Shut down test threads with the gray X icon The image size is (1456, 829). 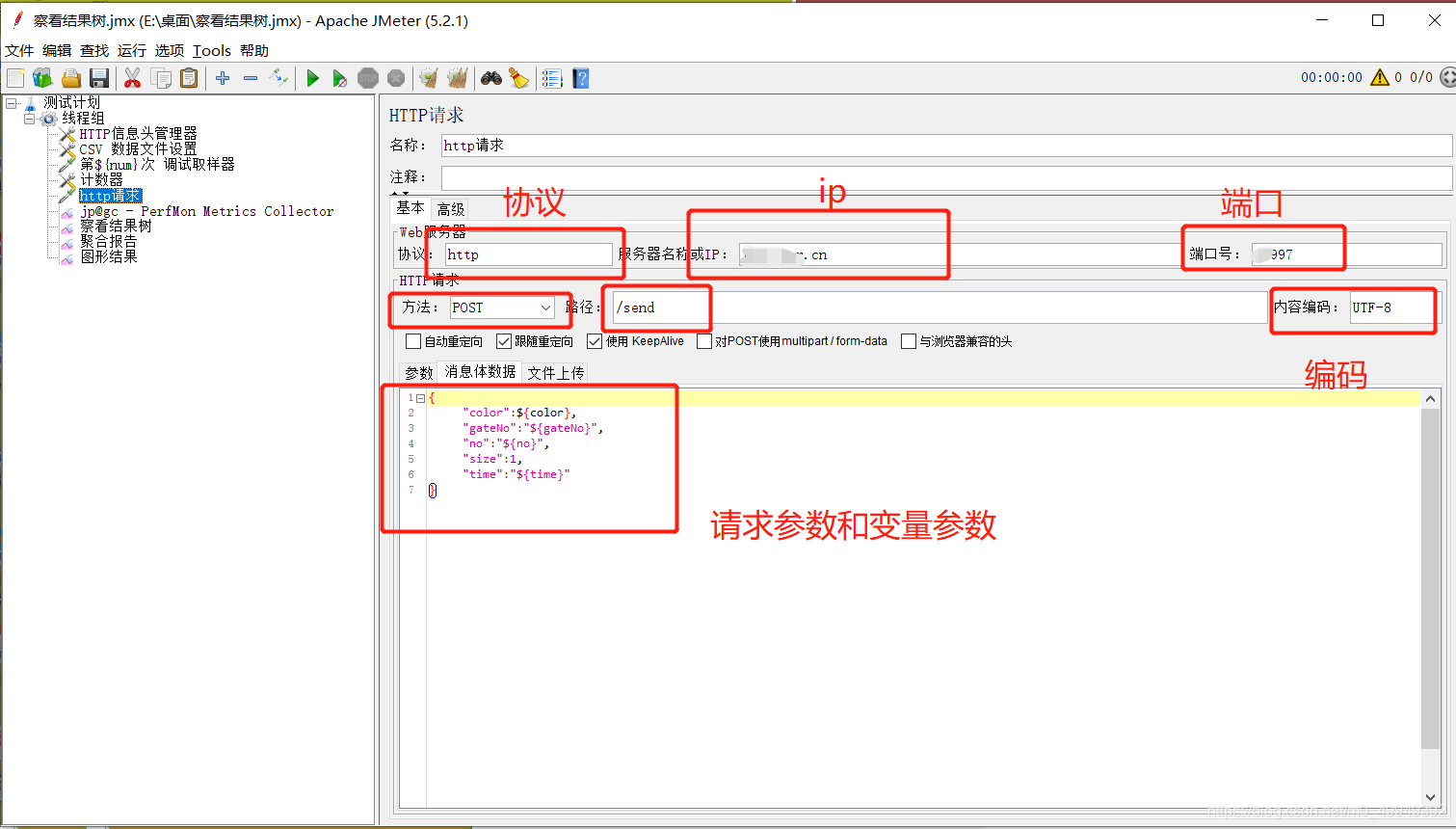(x=396, y=78)
